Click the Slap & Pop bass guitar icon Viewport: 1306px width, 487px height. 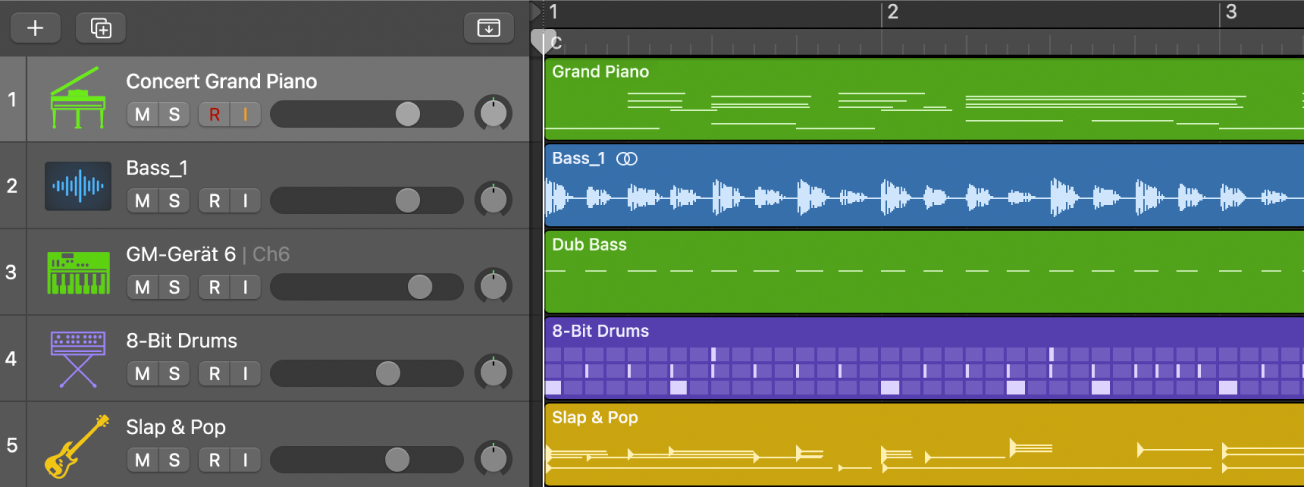click(78, 445)
